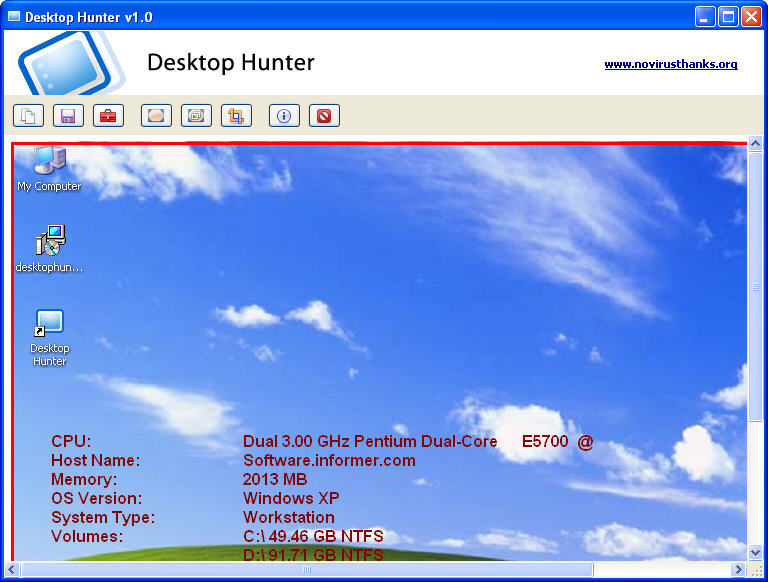The image size is (768, 582).
Task: Click the Desktop Hunter logo image in header
Action: click(71, 63)
